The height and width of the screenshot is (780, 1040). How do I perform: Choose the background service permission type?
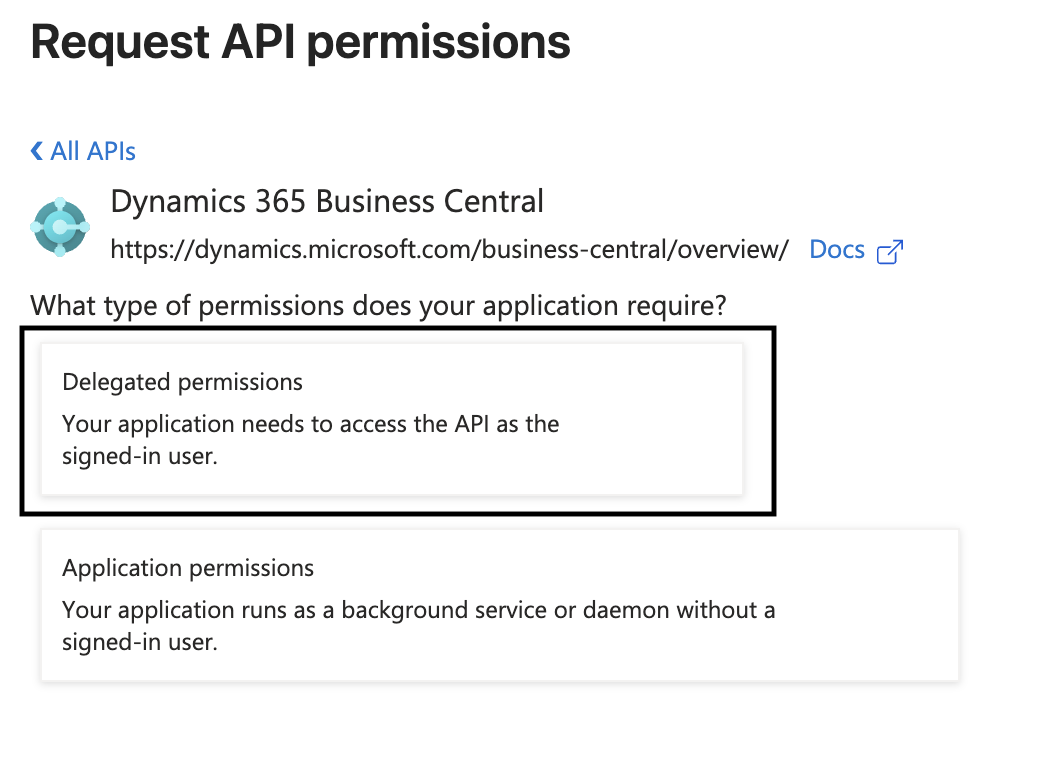[500, 605]
